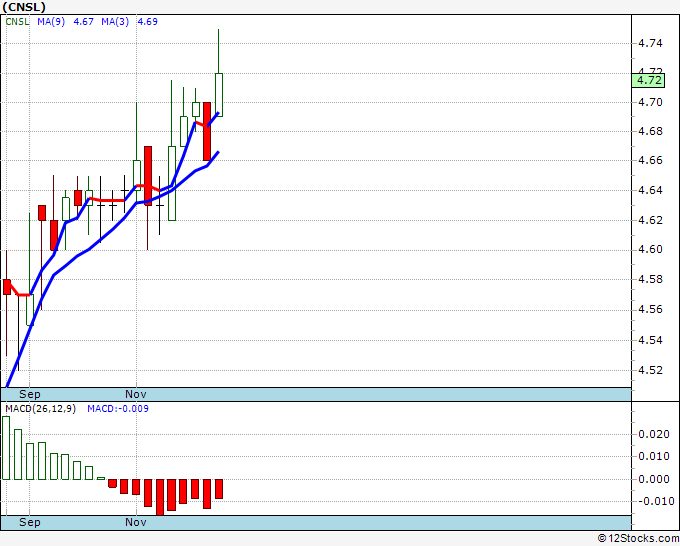The image size is (680, 546).
Task: Click the MA(9) legend label
Action: (x=51, y=22)
